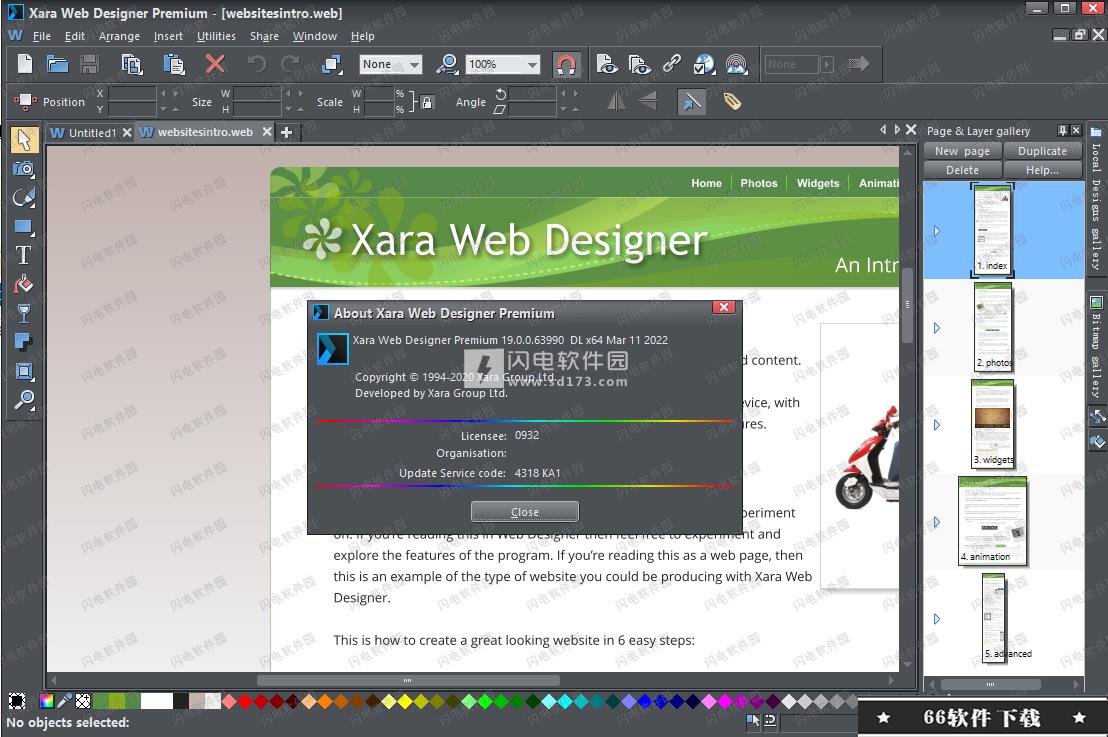Open the 100% zoom dropdown

(502, 64)
